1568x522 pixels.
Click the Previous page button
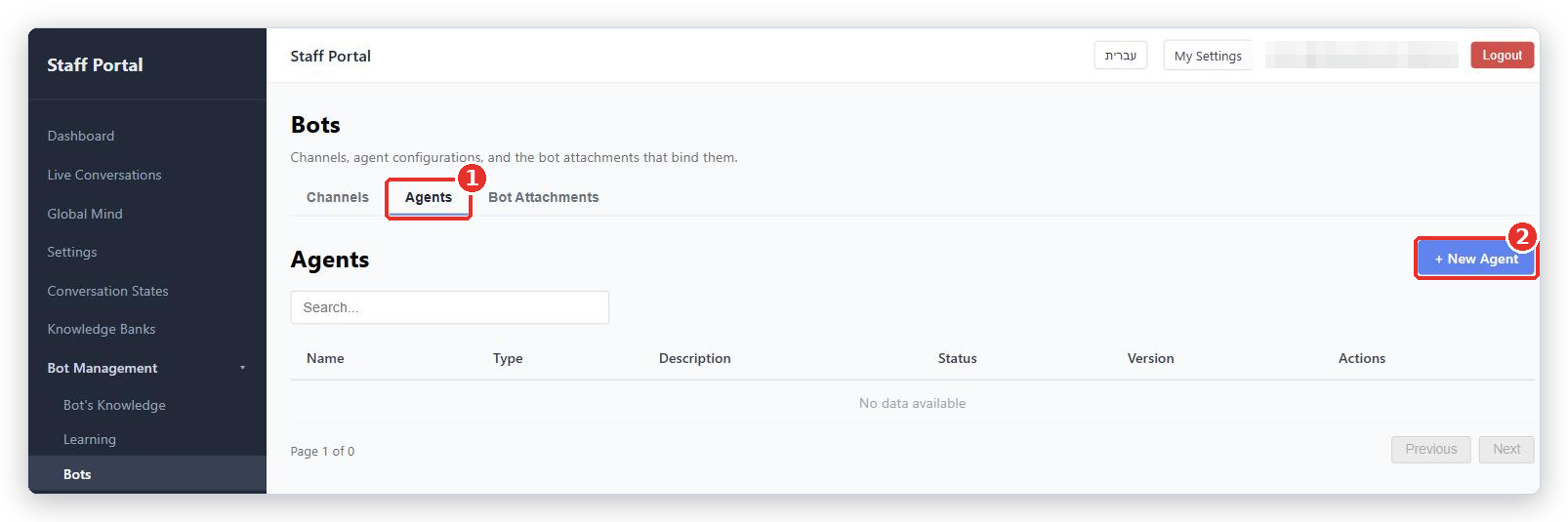point(1430,449)
